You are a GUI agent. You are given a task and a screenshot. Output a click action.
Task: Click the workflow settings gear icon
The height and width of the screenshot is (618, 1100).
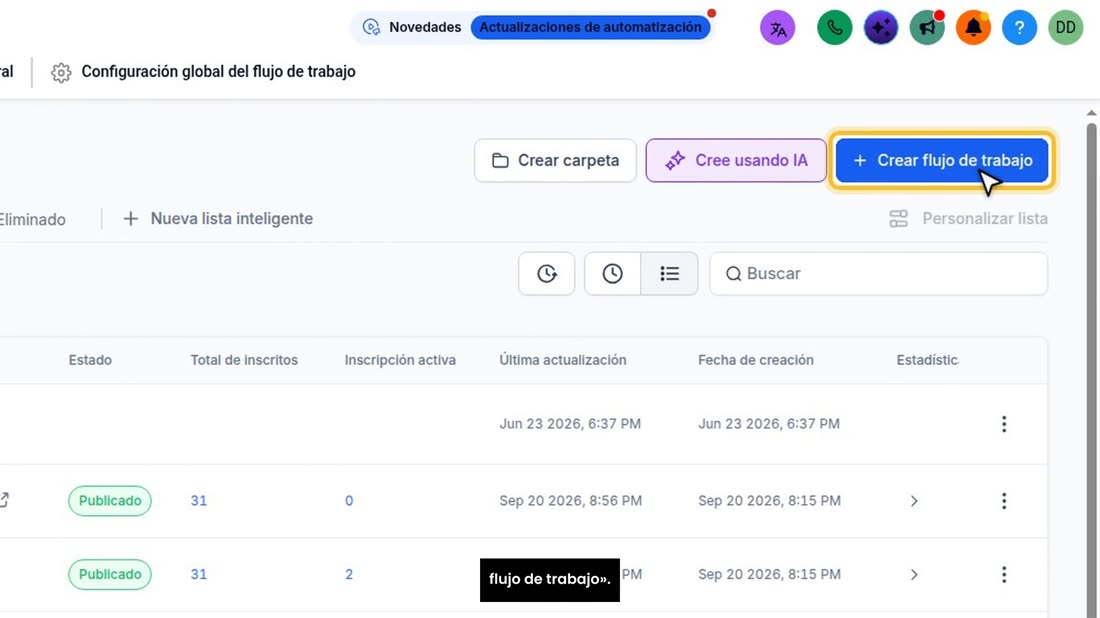tap(61, 72)
